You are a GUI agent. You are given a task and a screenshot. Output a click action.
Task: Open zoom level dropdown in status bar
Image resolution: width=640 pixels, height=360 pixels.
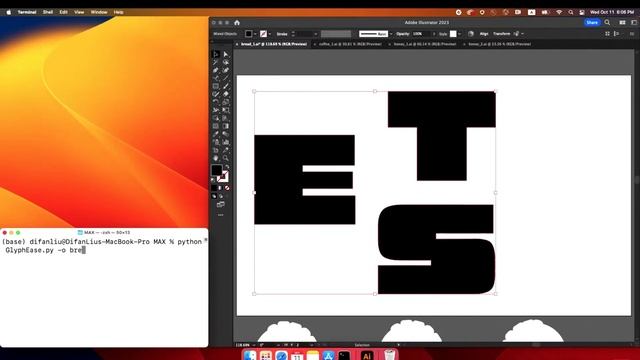[x=254, y=345]
